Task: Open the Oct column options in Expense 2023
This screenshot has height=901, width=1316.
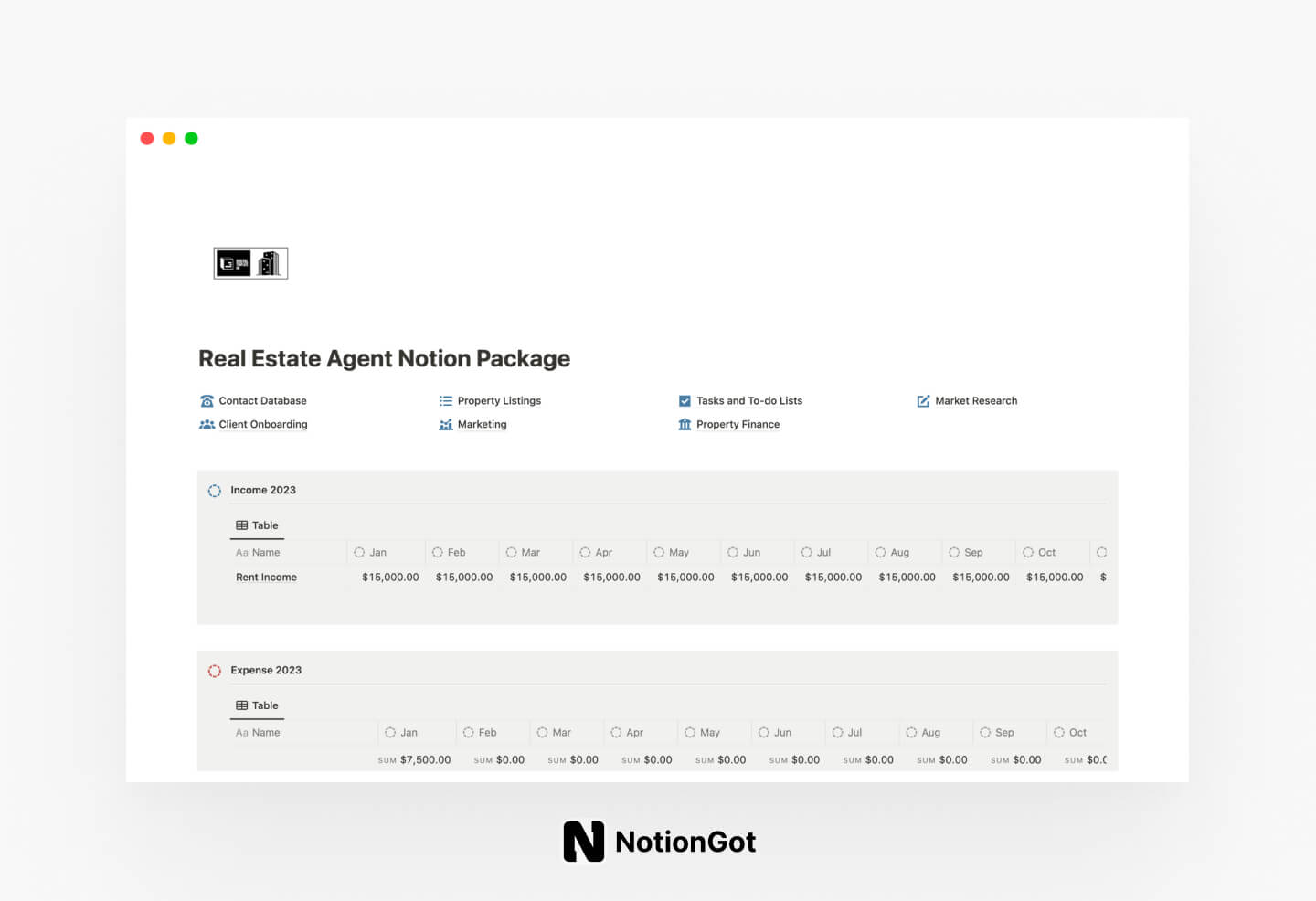Action: (1076, 732)
